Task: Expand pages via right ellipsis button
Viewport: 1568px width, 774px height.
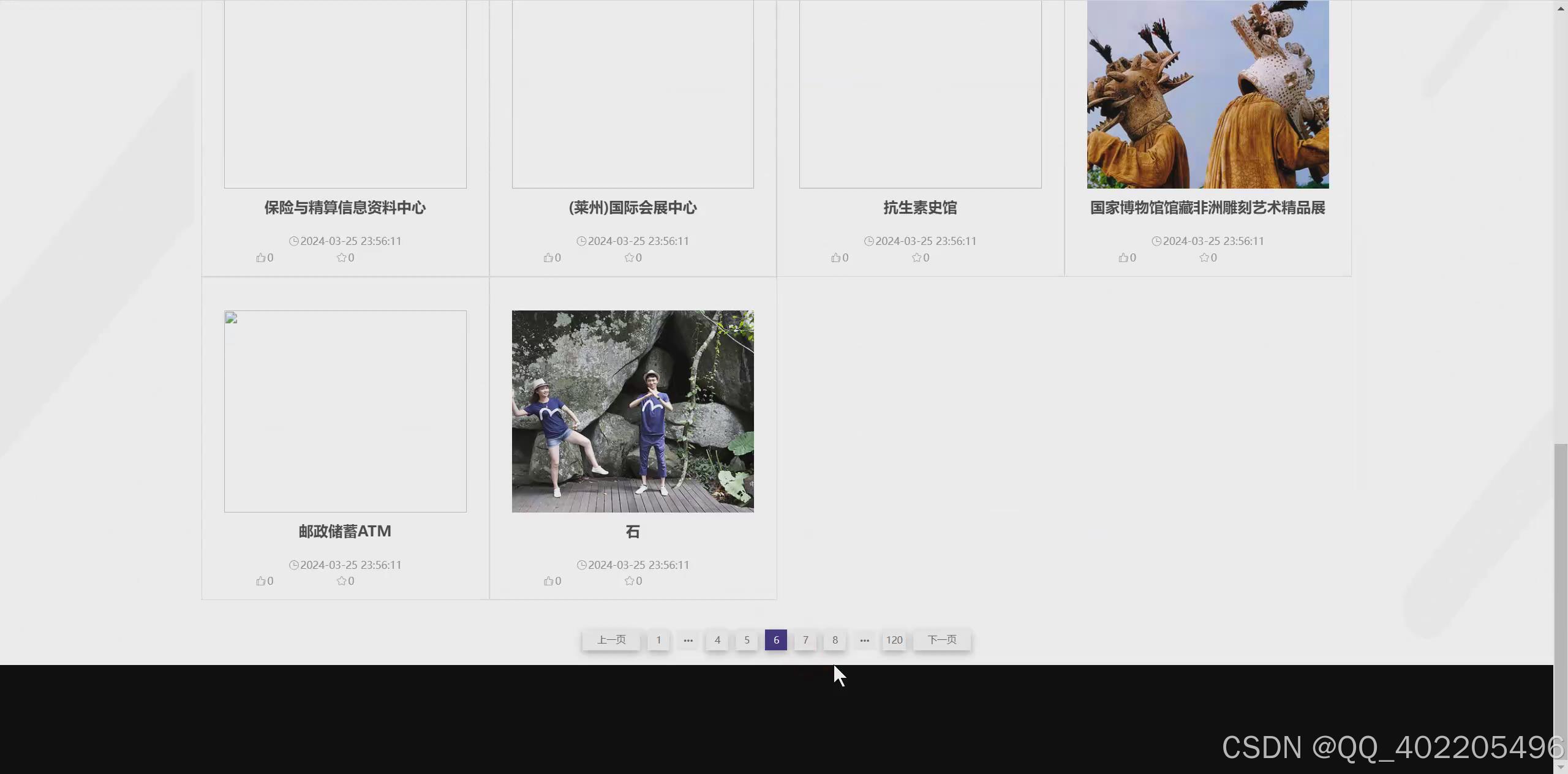Action: (864, 640)
